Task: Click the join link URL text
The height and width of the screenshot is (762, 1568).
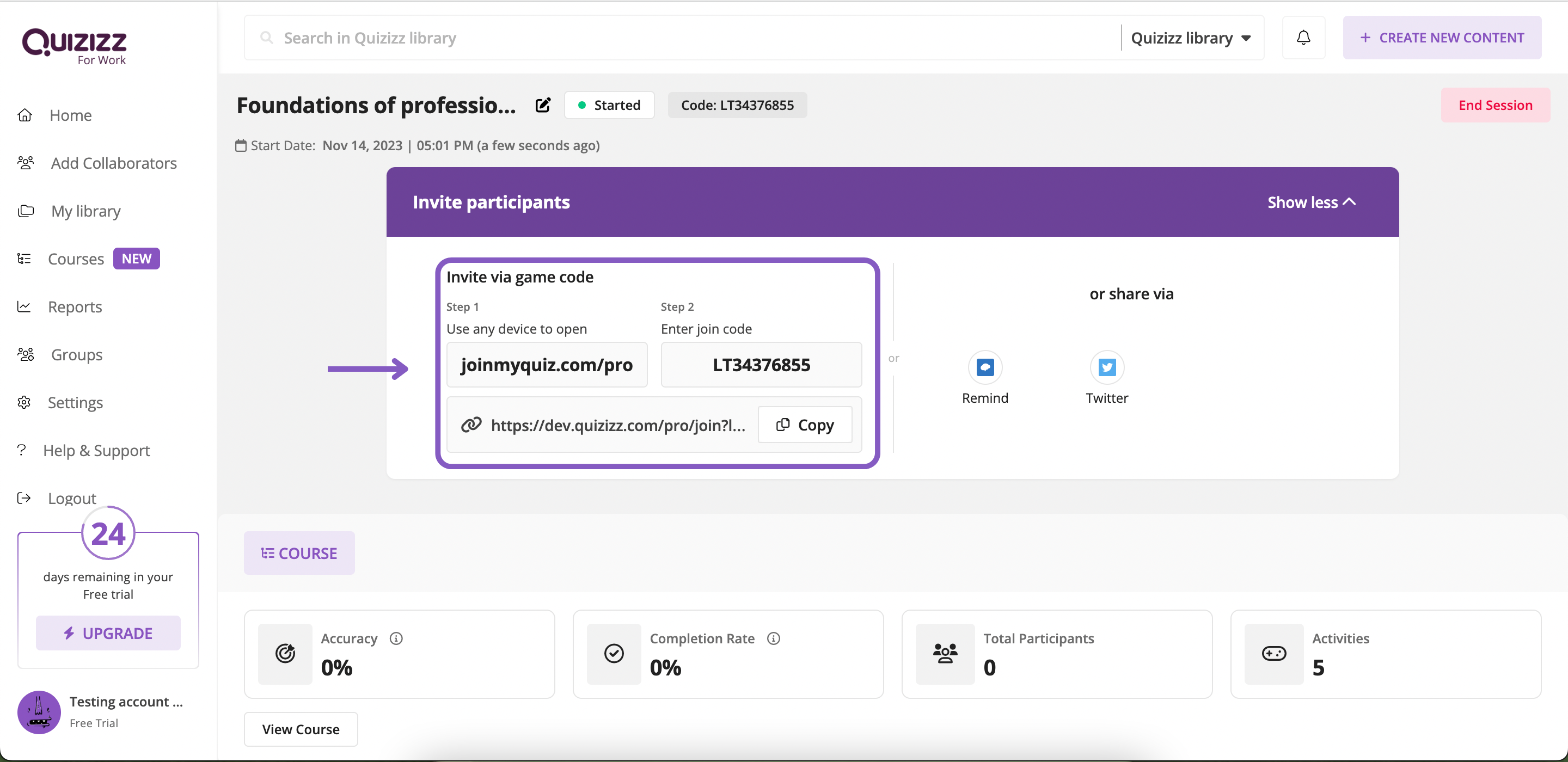Action: [x=618, y=425]
